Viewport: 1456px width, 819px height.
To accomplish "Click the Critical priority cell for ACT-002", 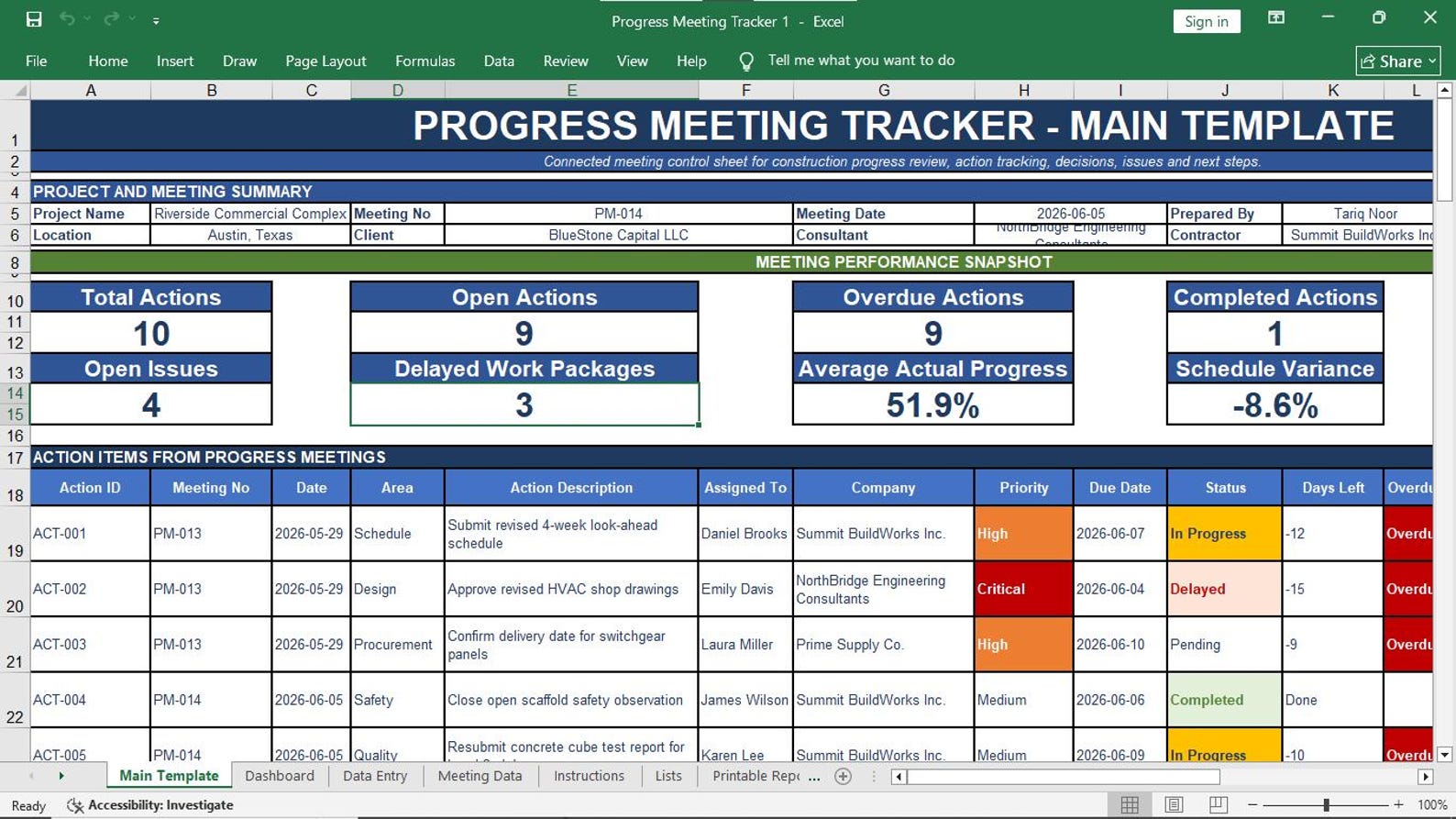I will tap(1023, 589).
